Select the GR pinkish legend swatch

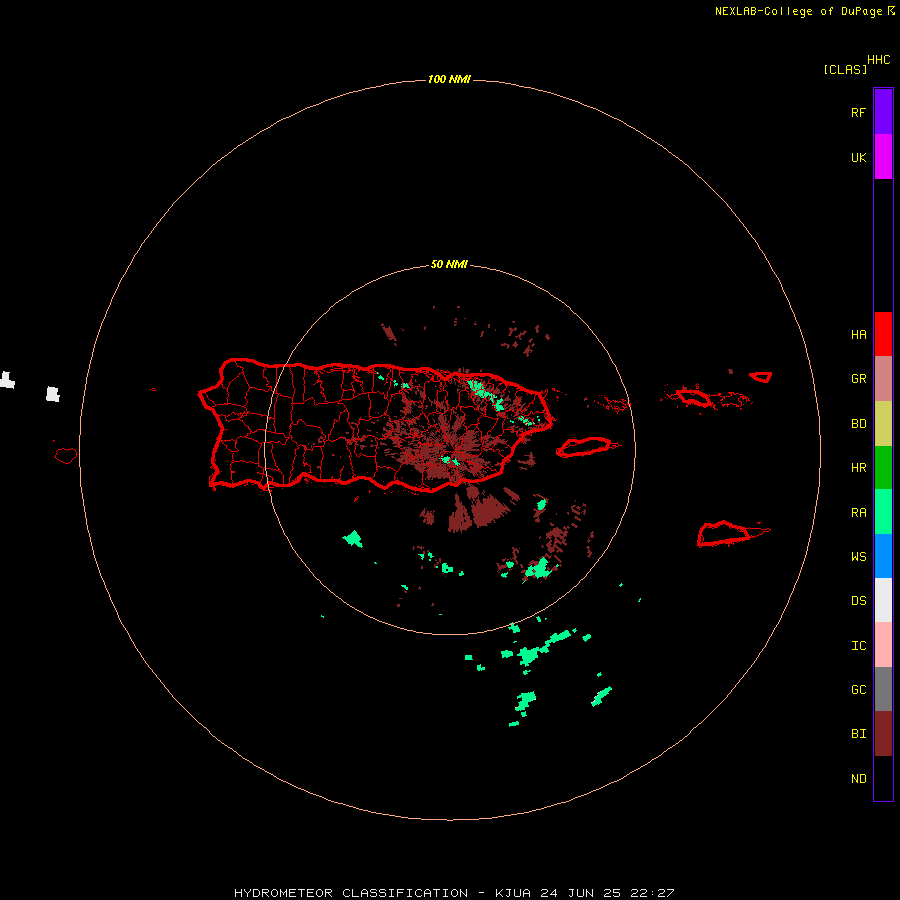(883, 379)
